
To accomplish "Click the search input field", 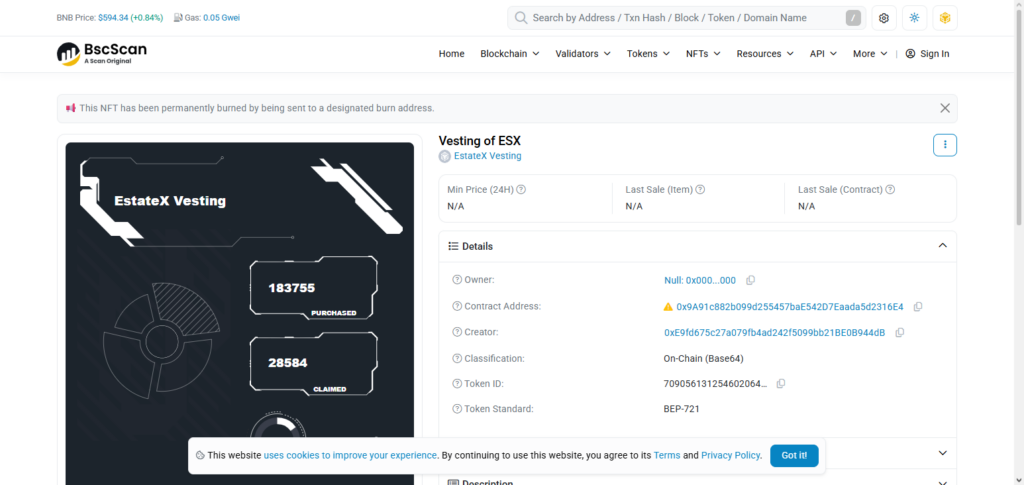I will pyautogui.click(x=686, y=18).
